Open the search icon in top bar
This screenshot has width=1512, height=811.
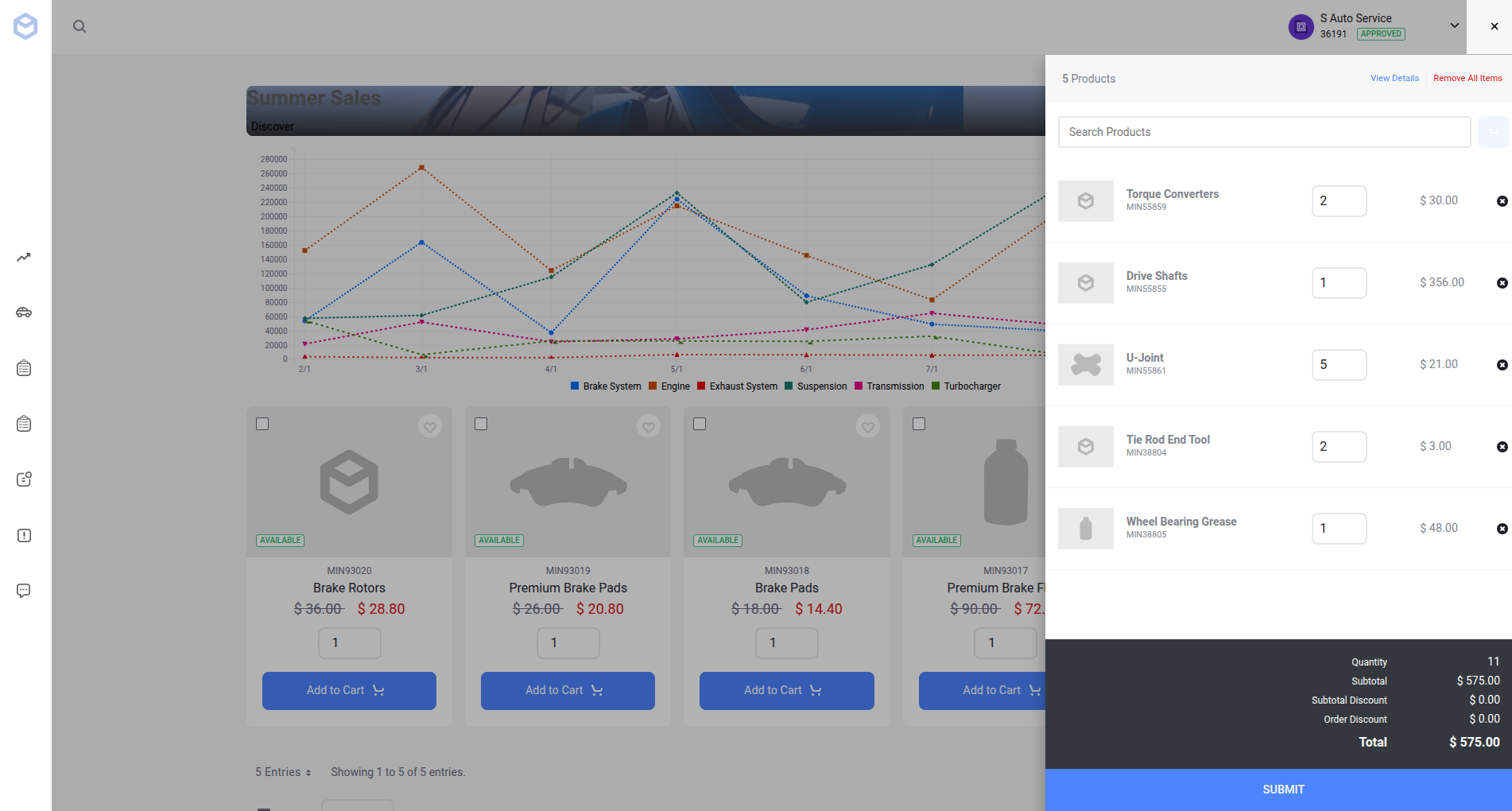(x=79, y=26)
